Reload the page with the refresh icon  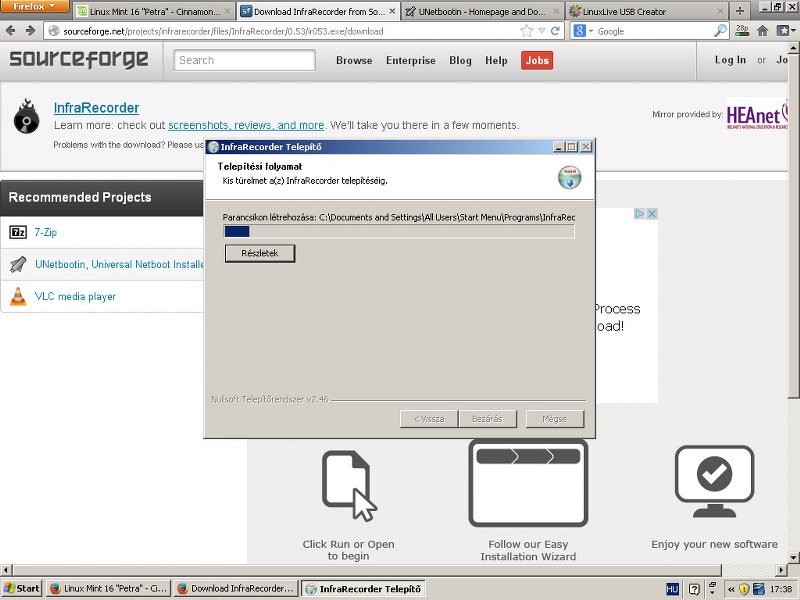pos(555,31)
